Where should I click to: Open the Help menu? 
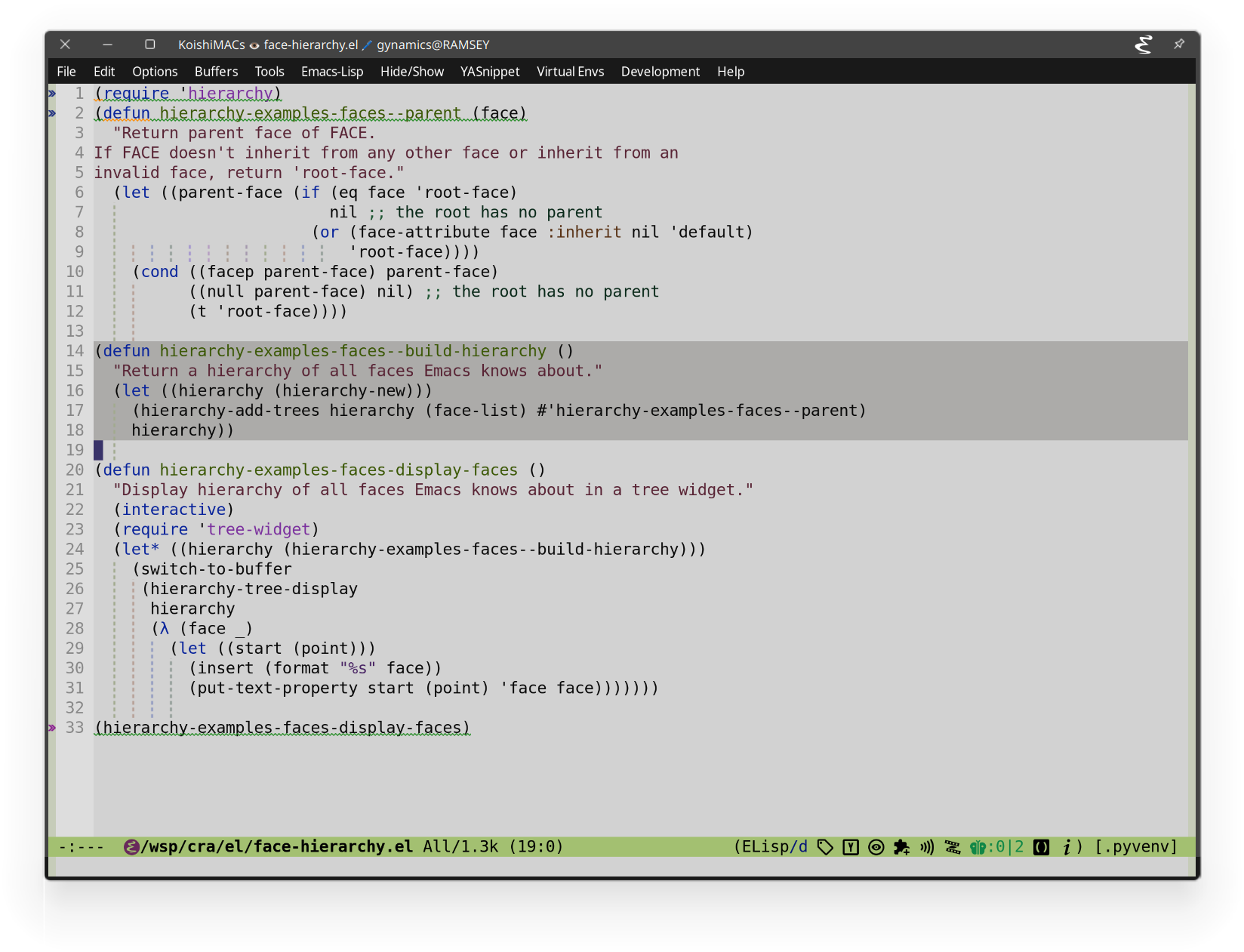731,72
